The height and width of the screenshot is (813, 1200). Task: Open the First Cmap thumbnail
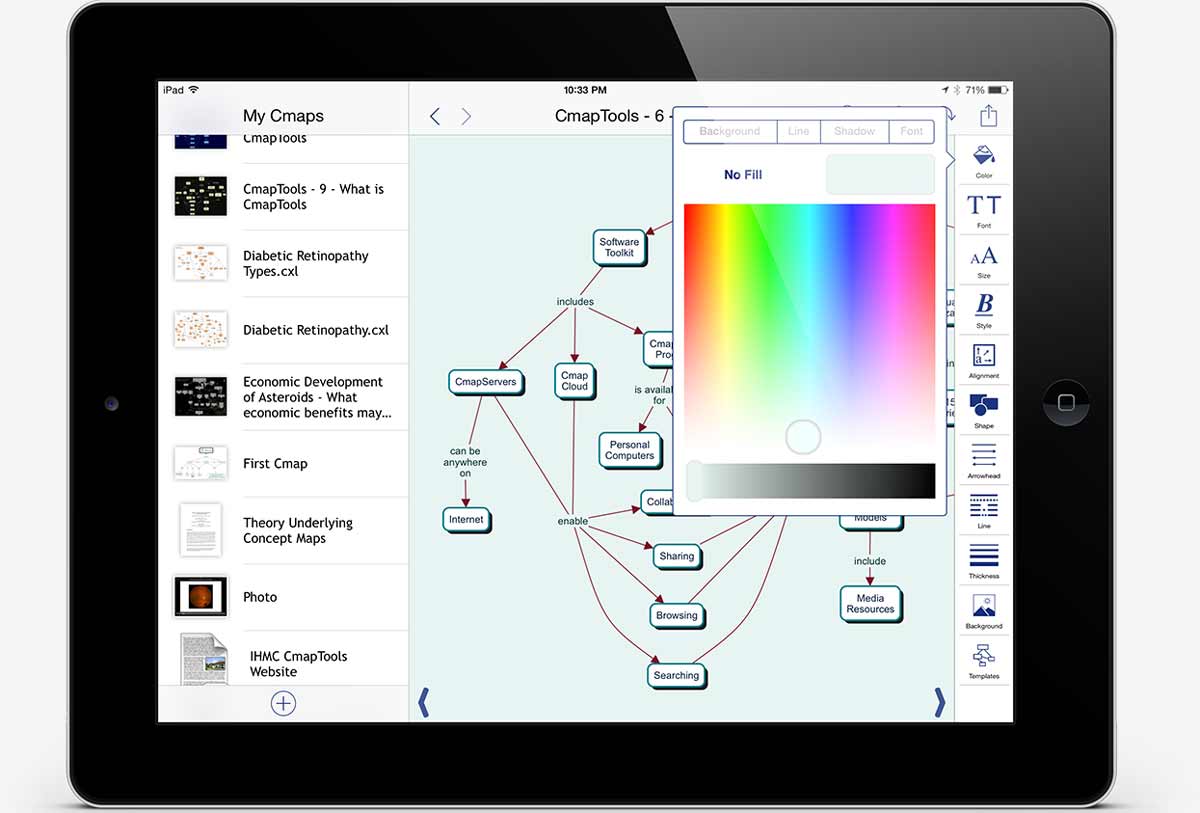201,464
